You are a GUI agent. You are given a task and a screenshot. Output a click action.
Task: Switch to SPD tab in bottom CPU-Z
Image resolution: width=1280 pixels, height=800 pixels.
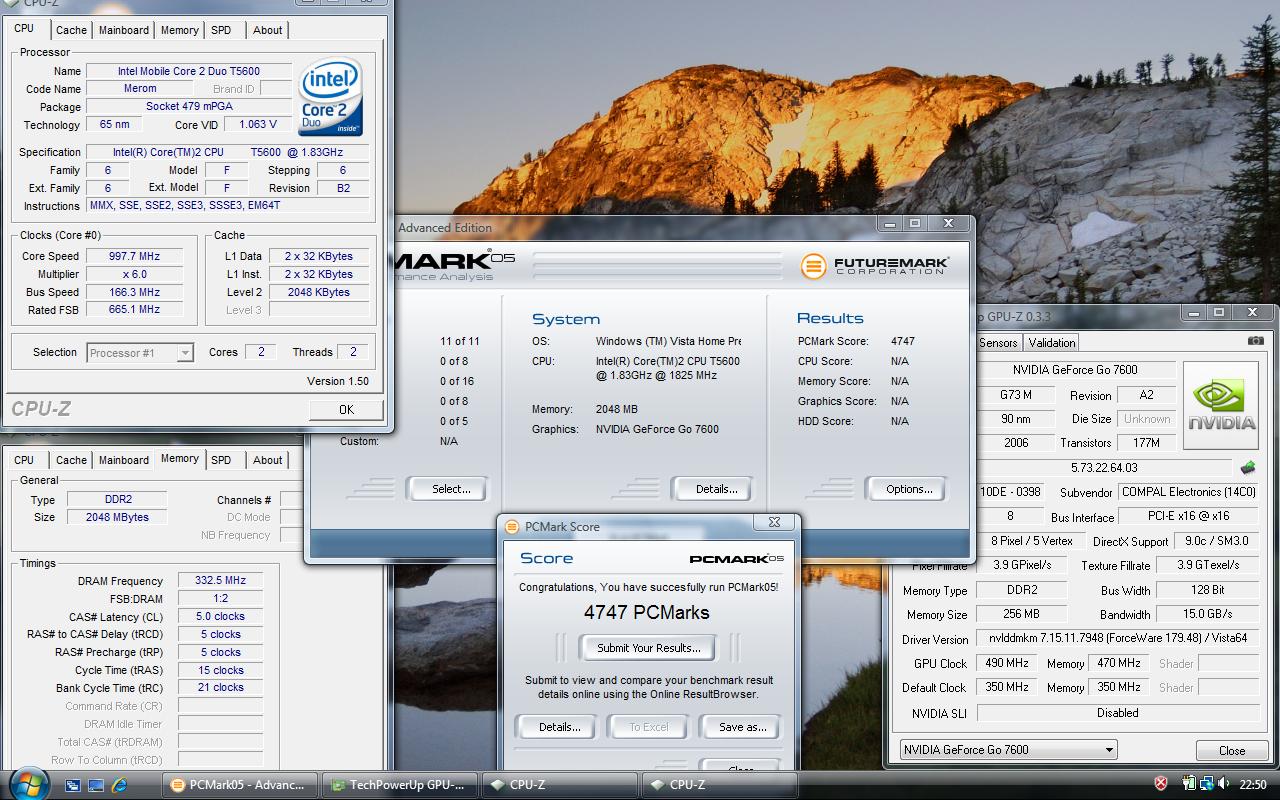[x=221, y=460]
